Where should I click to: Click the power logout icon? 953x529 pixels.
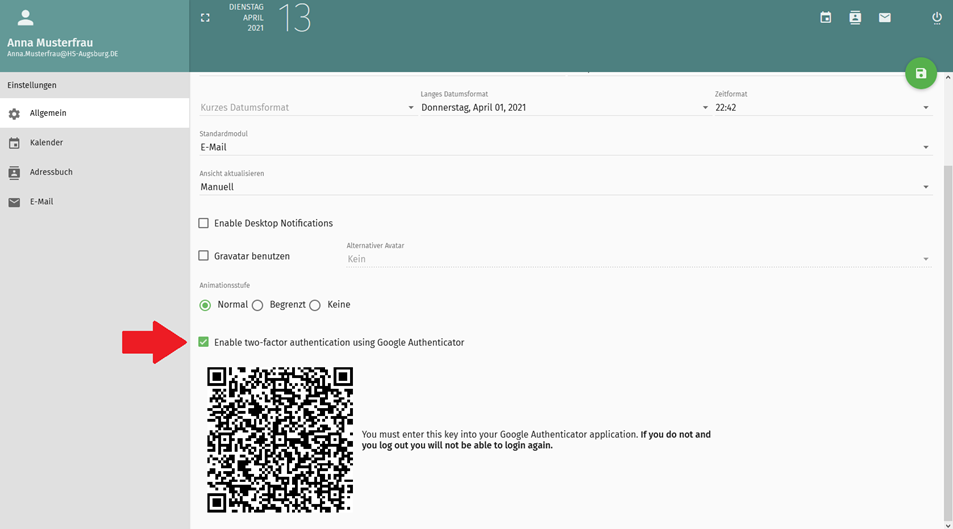pyautogui.click(x=937, y=18)
